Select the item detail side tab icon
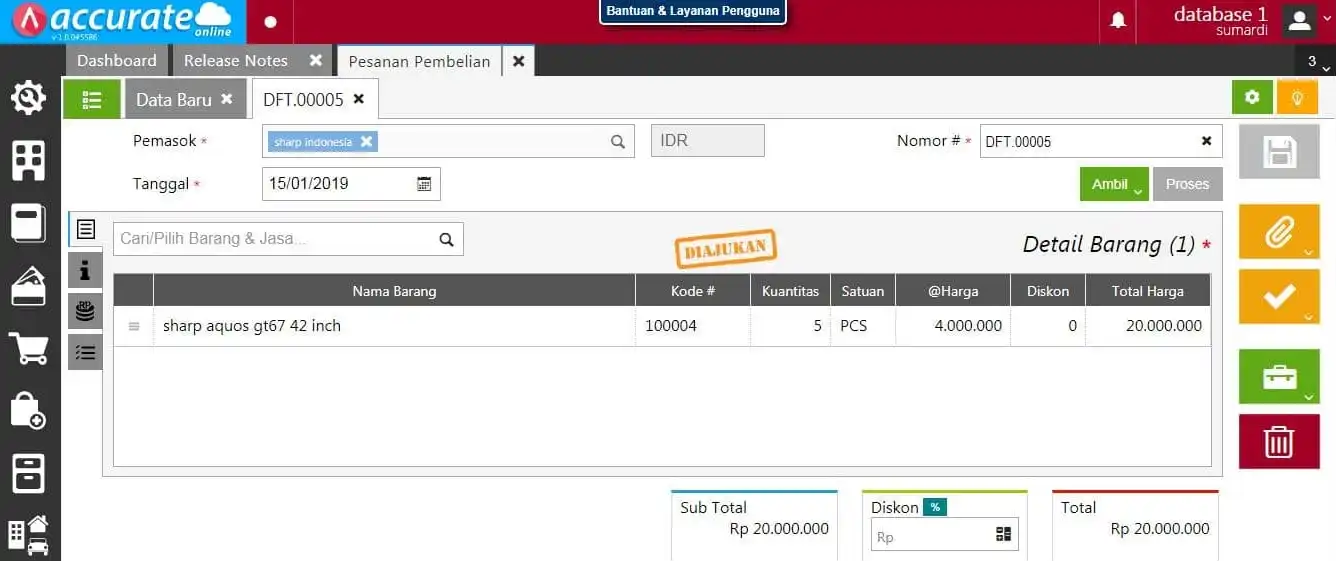Screen dimensions: 1336x561 click(86, 229)
